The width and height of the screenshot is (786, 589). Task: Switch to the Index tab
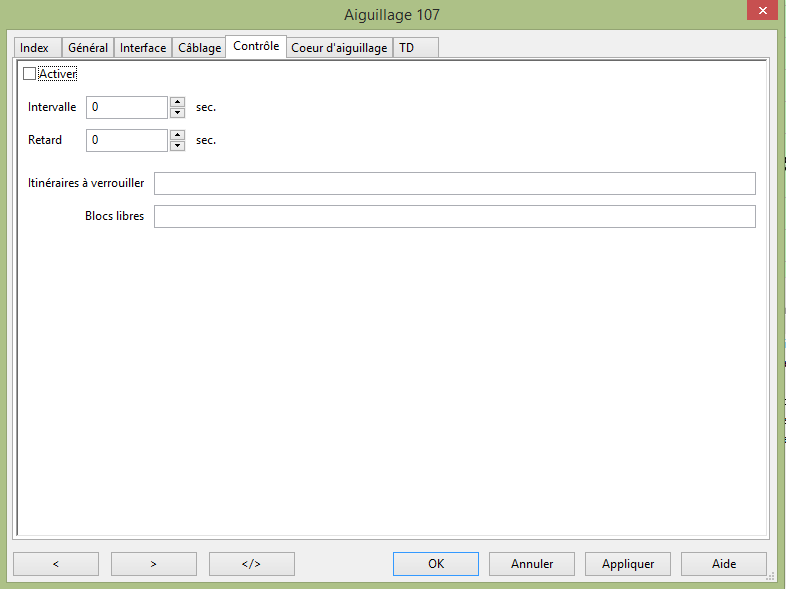pos(35,48)
